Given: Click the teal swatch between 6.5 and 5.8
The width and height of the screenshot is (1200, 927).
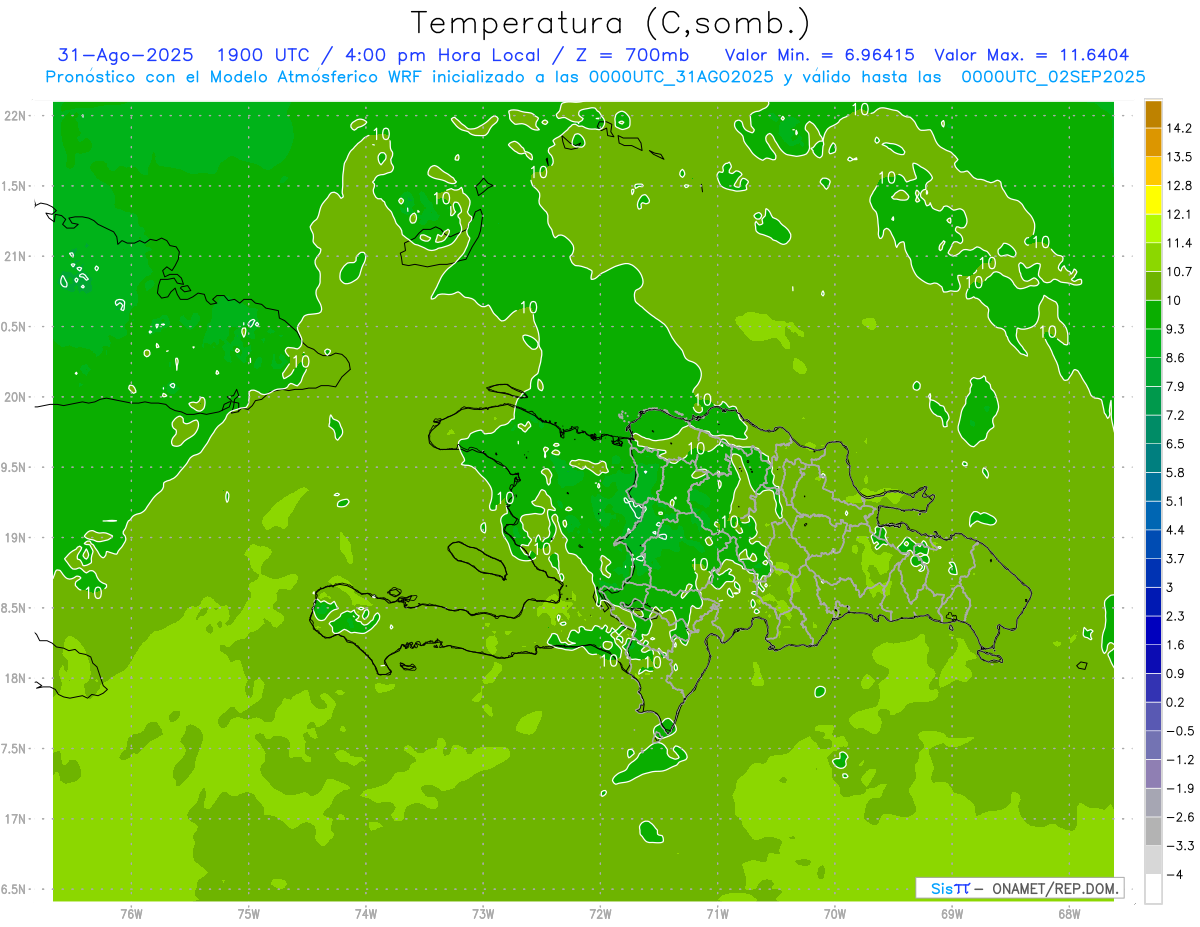Looking at the screenshot, I should (1153, 458).
